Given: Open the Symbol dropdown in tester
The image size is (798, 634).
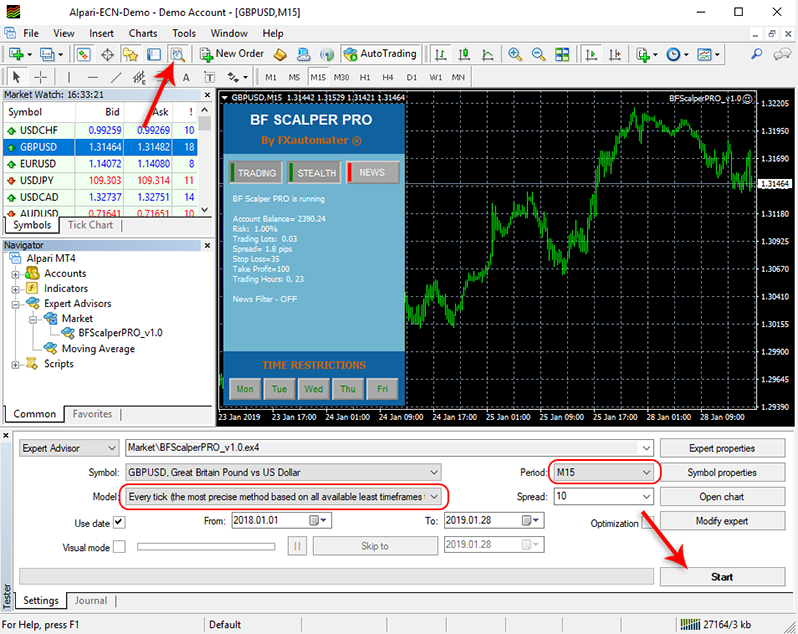Looking at the screenshot, I should point(283,472).
